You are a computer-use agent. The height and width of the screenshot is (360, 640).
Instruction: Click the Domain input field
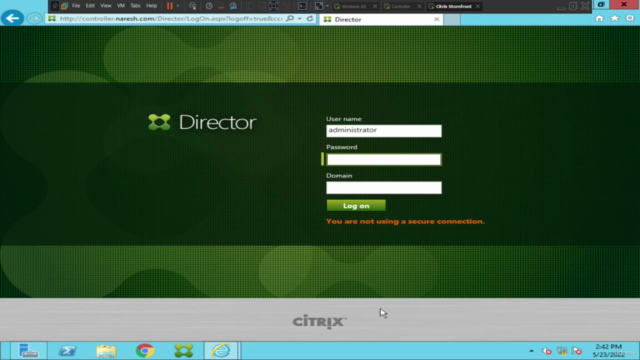tap(384, 188)
